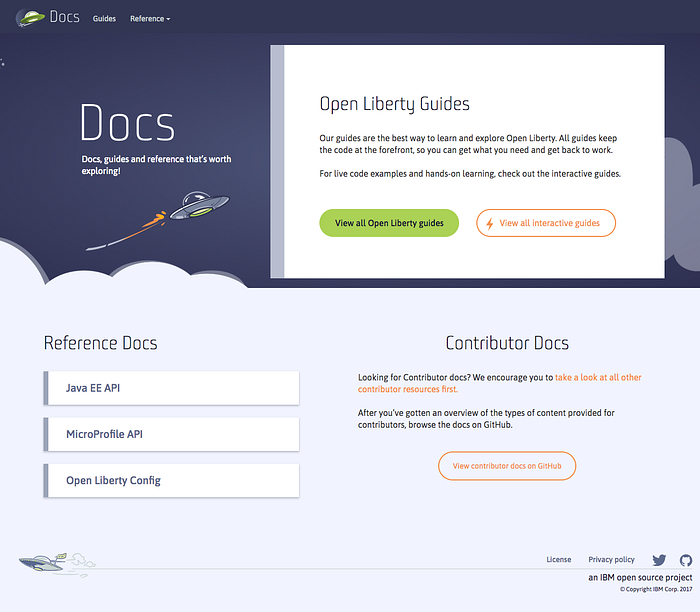This screenshot has height=612, width=700.
Task: Open the GitHub icon in the footer
Action: point(686,560)
